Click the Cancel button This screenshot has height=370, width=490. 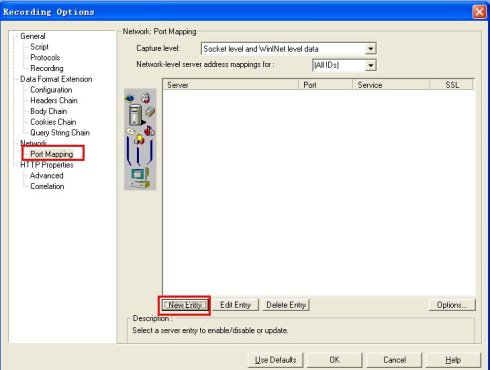tap(394, 360)
